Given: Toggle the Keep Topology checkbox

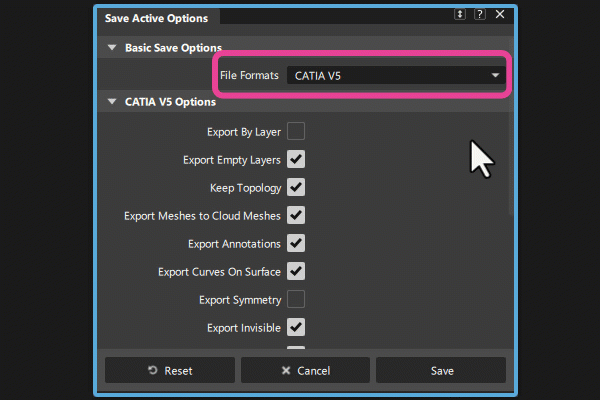Looking at the screenshot, I should point(296,187).
